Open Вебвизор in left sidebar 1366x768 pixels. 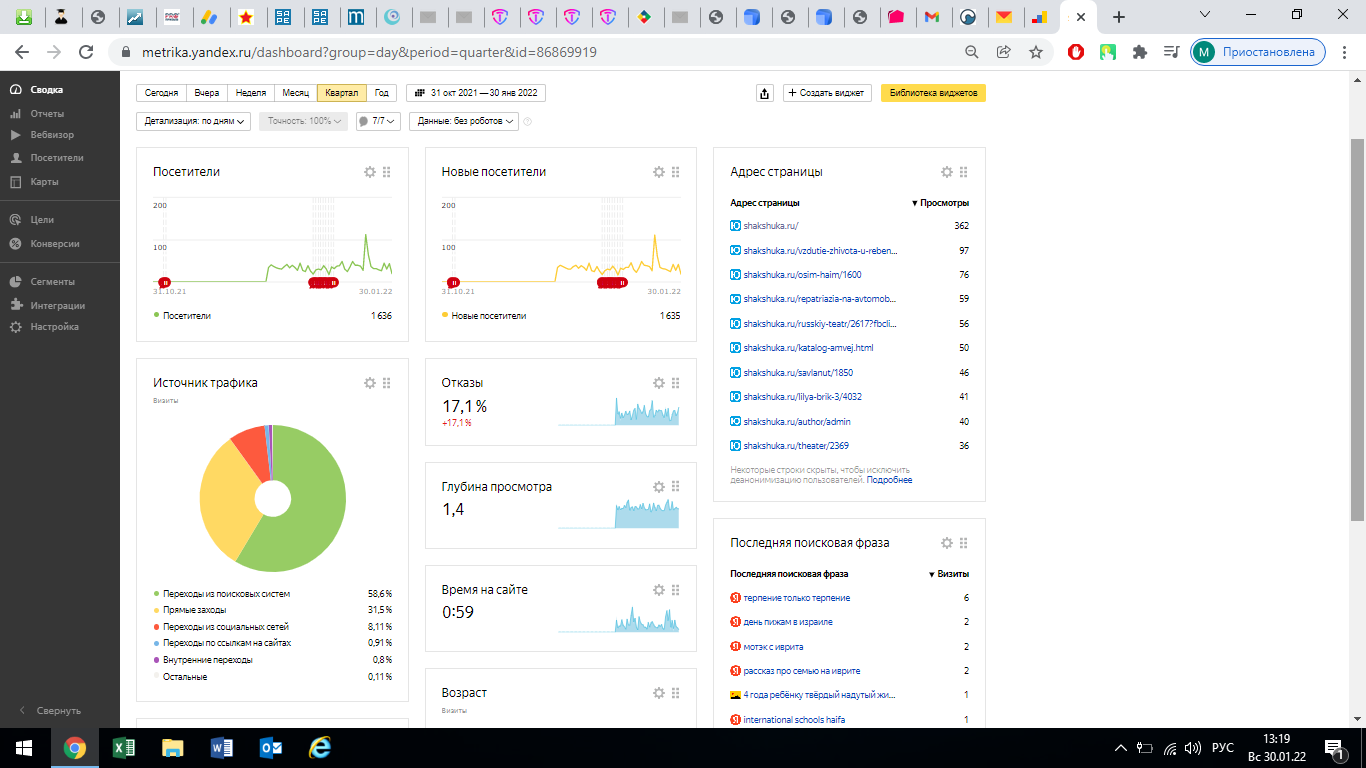[52, 135]
